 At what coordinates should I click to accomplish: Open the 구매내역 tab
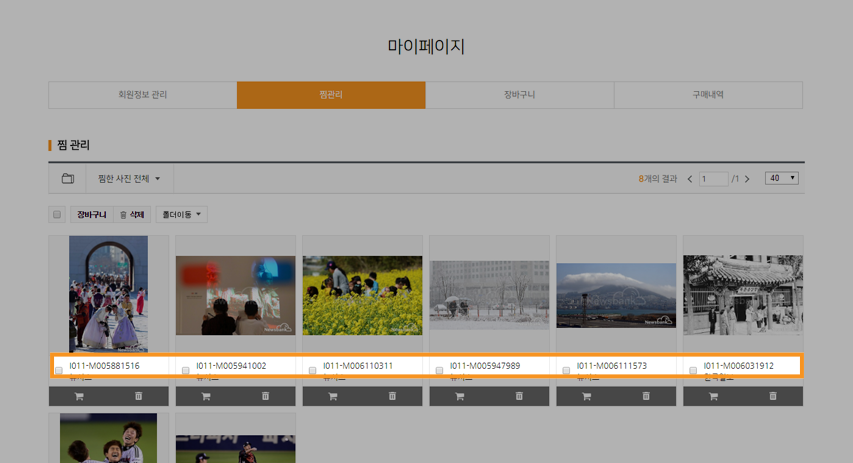(708, 95)
